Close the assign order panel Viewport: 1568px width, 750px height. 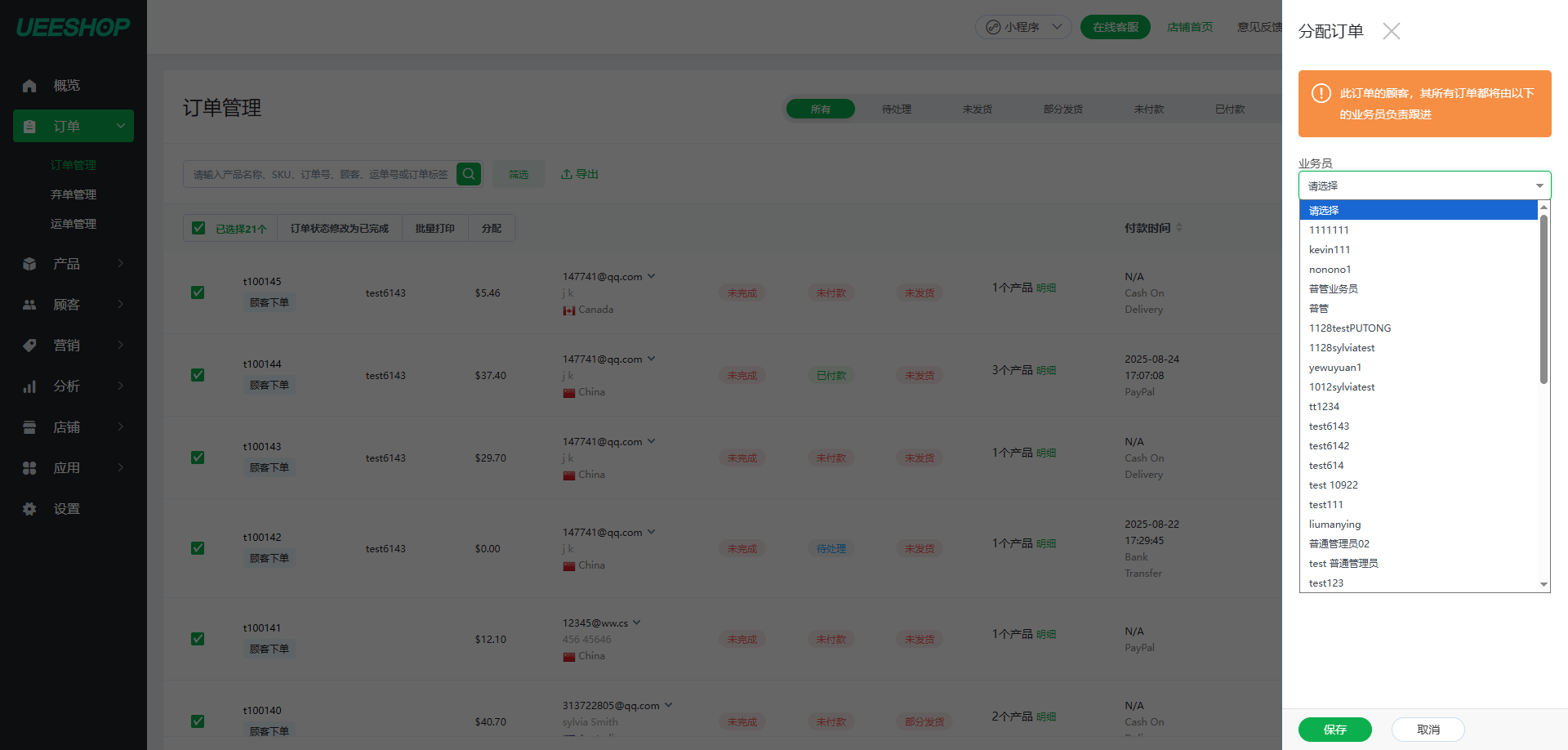(1392, 31)
